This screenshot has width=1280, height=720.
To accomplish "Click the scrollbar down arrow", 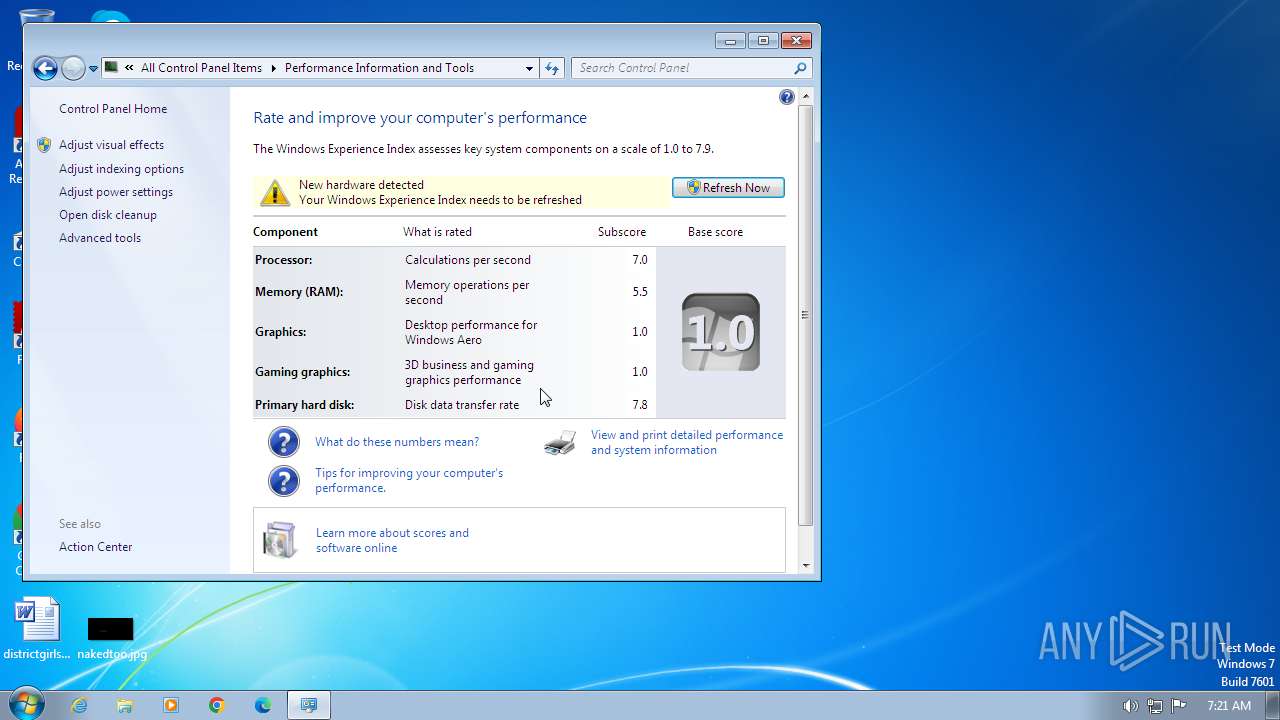I will 806,566.
